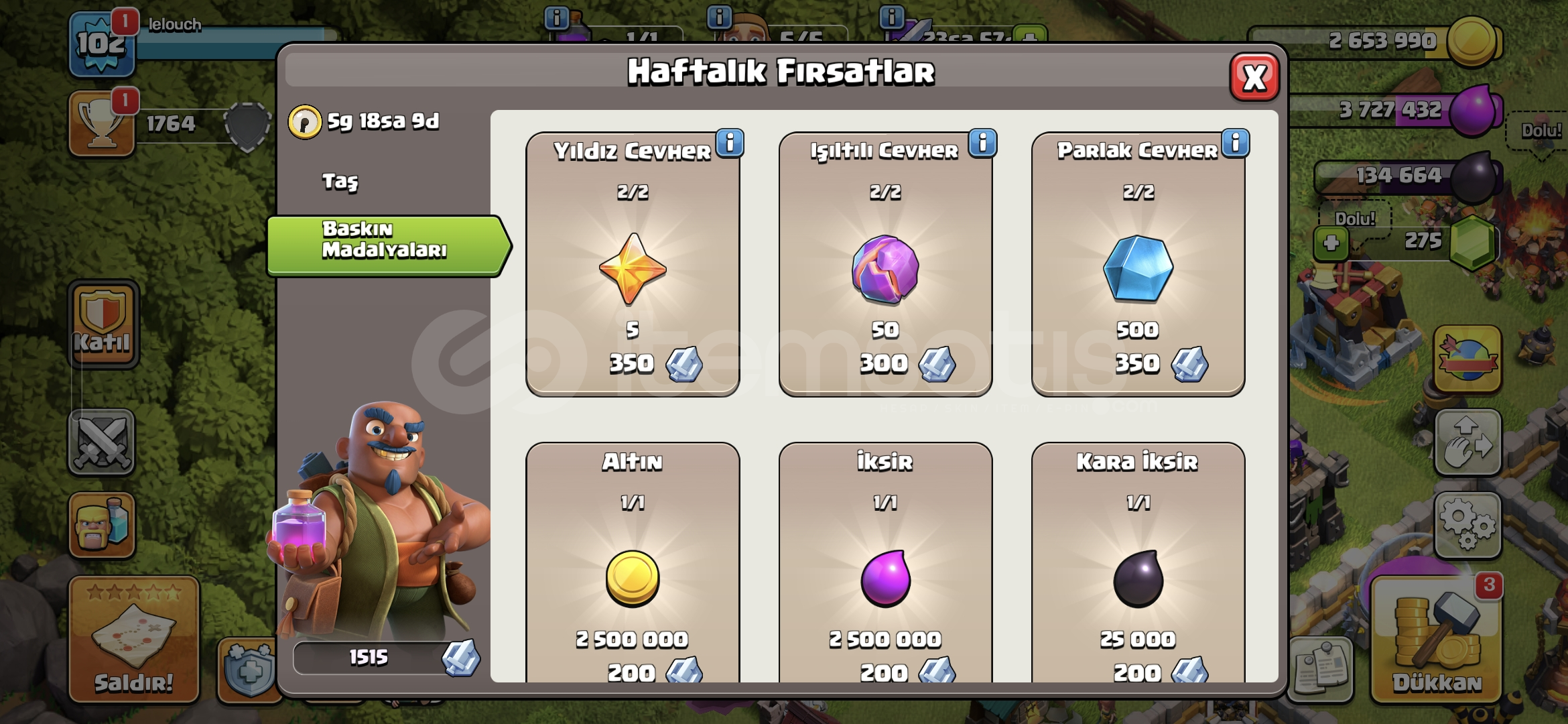This screenshot has height=724, width=1568.
Task: Buy the Yıldız Cevher star ore
Action: tap(633, 264)
